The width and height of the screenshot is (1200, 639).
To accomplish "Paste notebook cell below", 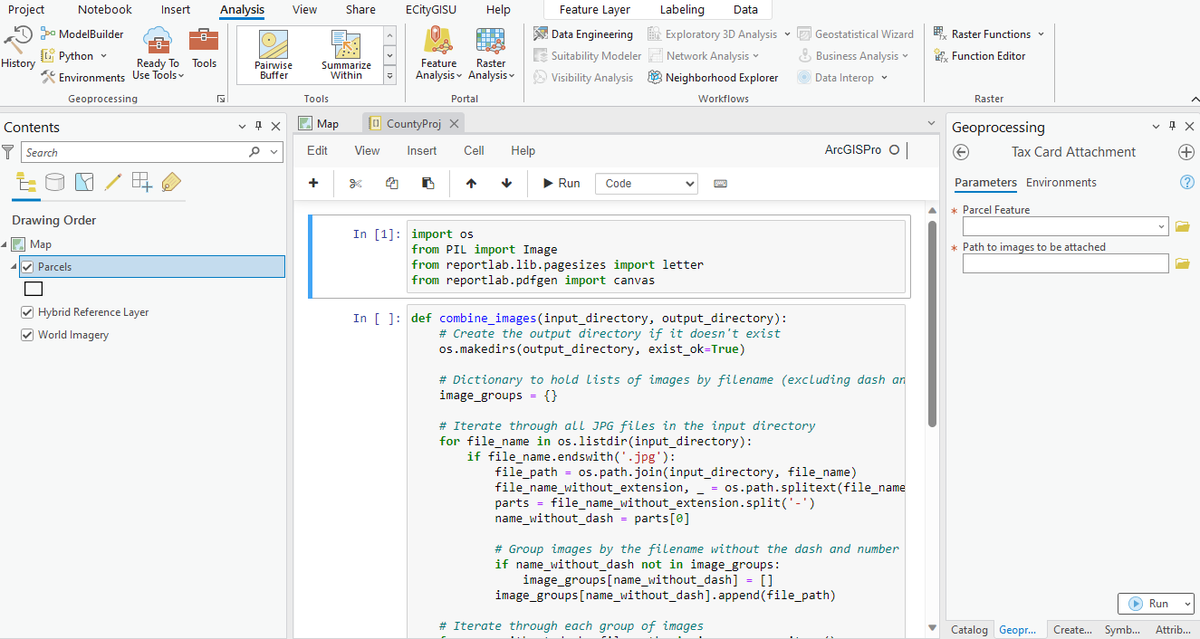I will point(428,183).
